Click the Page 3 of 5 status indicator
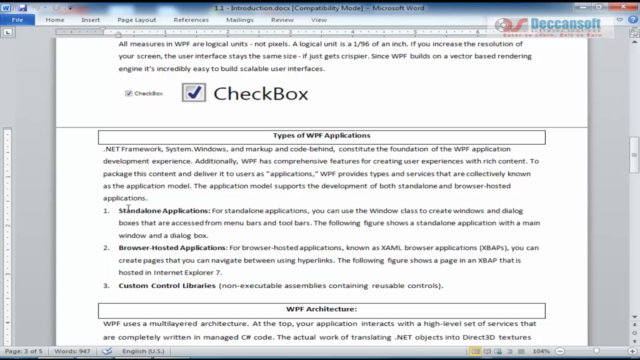The height and width of the screenshot is (360, 640). tap(23, 351)
